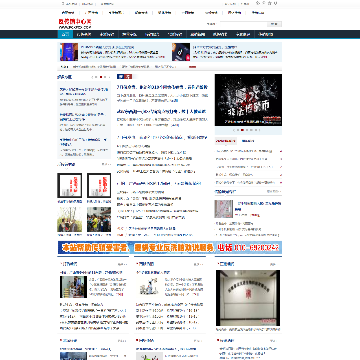360x360 pixels.
Task: Open the cartoon illustration thumbnail in middle section
Action: pyautogui.click(x=149, y=287)
